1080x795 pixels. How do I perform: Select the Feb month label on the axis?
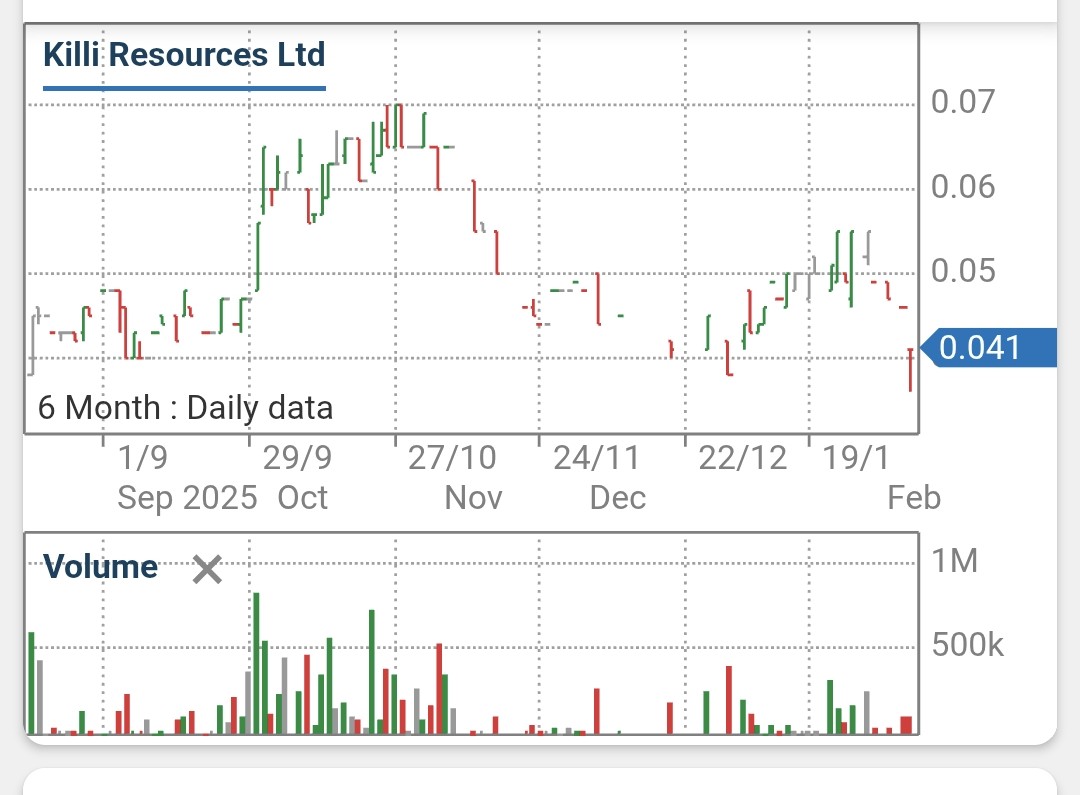click(913, 497)
